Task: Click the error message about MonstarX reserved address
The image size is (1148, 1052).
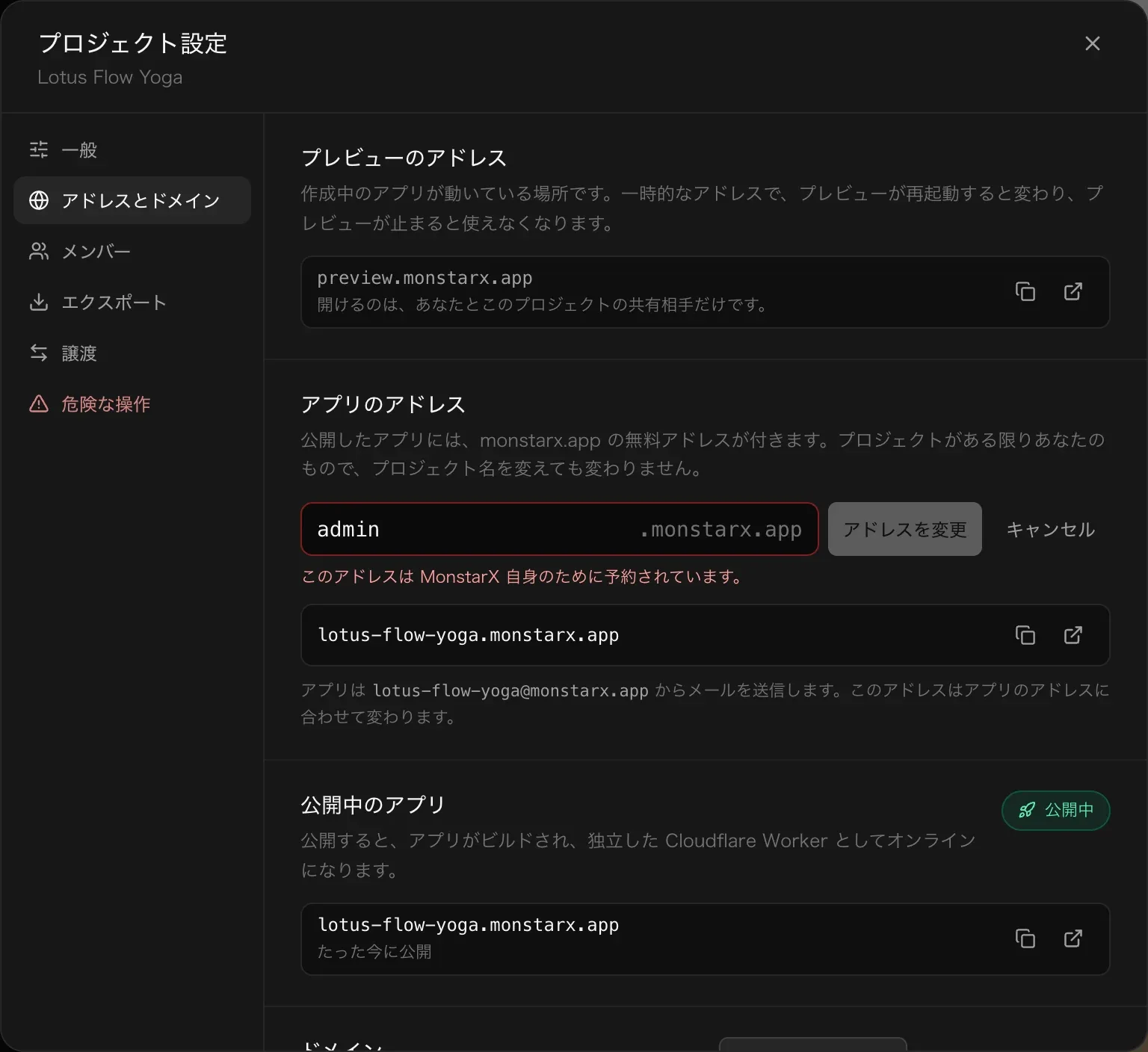Action: pos(522,577)
